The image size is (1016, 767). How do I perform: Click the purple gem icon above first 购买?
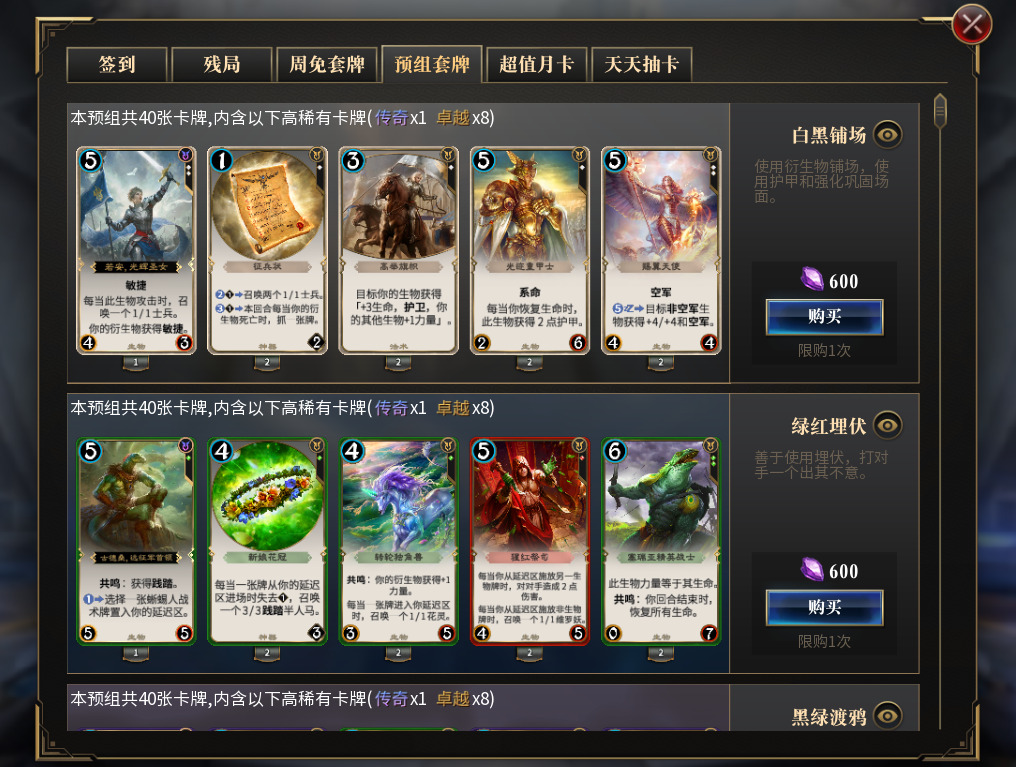(811, 279)
